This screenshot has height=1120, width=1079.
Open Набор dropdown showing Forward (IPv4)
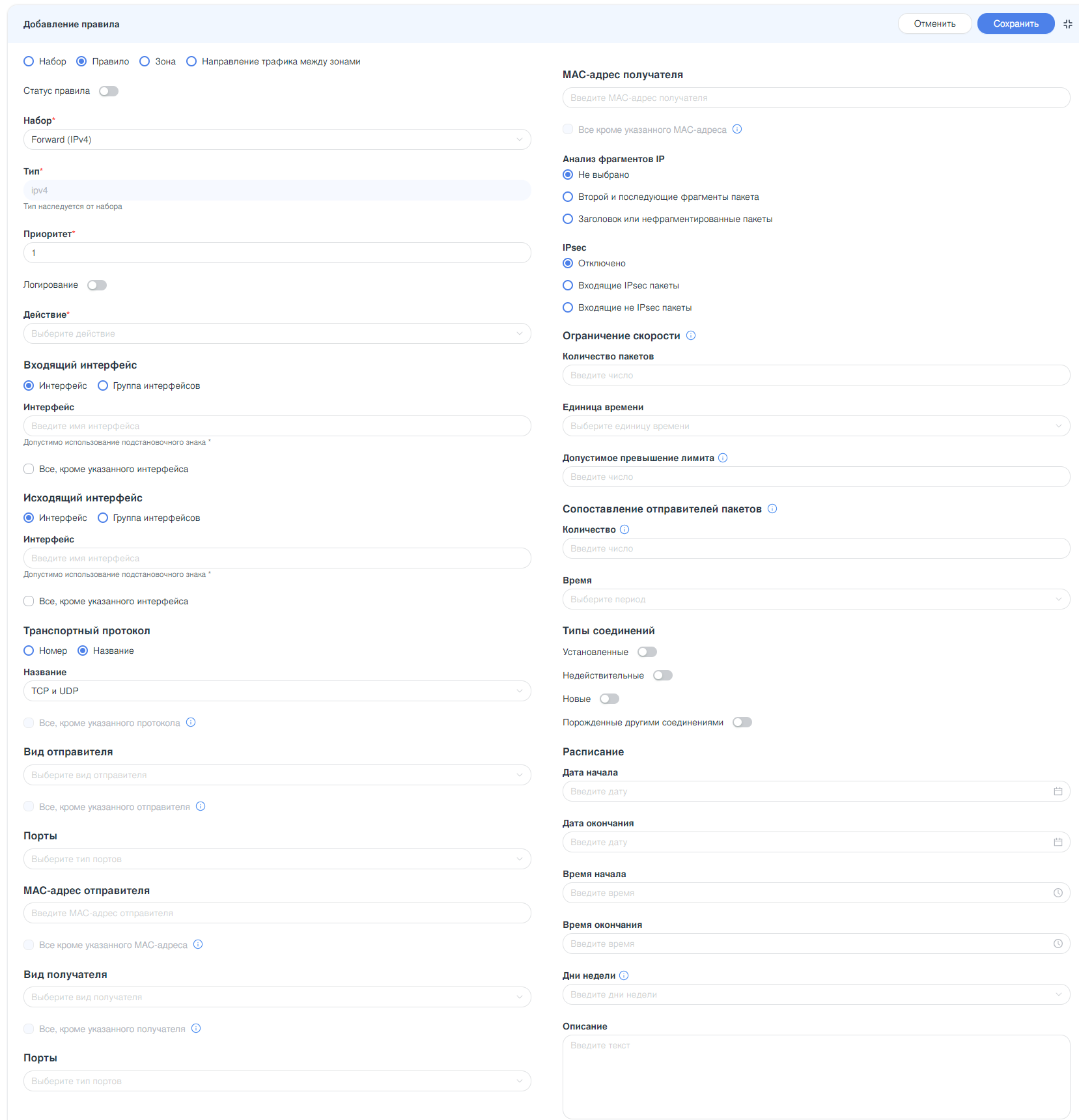click(x=277, y=139)
